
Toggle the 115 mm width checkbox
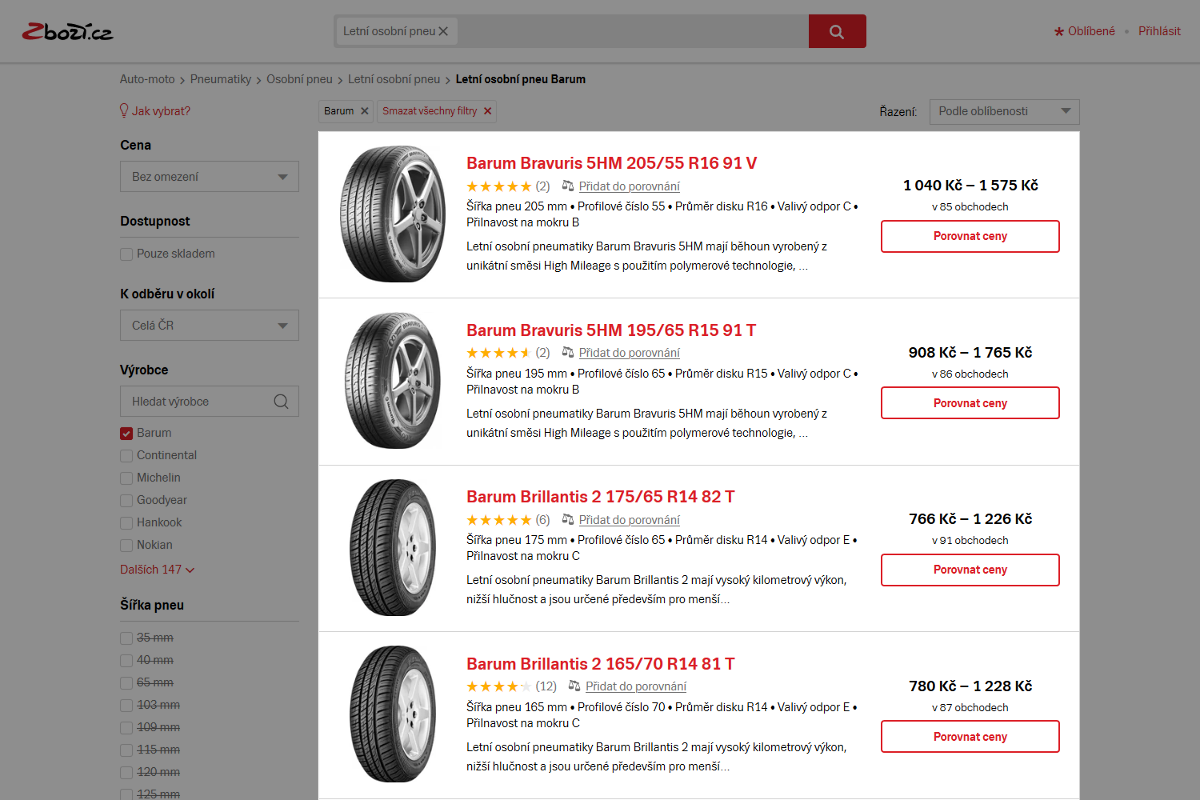click(x=126, y=750)
